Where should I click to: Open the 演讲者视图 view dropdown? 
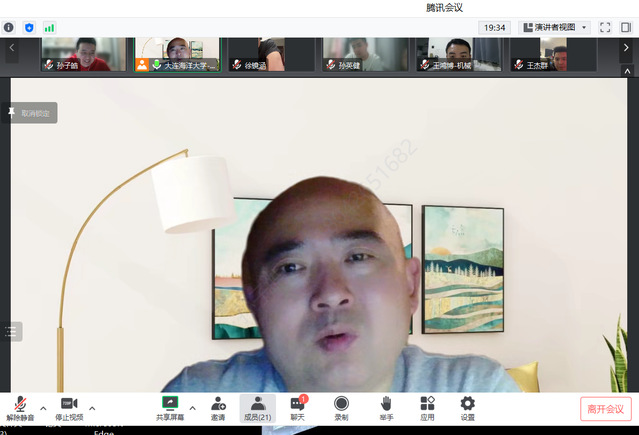pyautogui.click(x=561, y=28)
